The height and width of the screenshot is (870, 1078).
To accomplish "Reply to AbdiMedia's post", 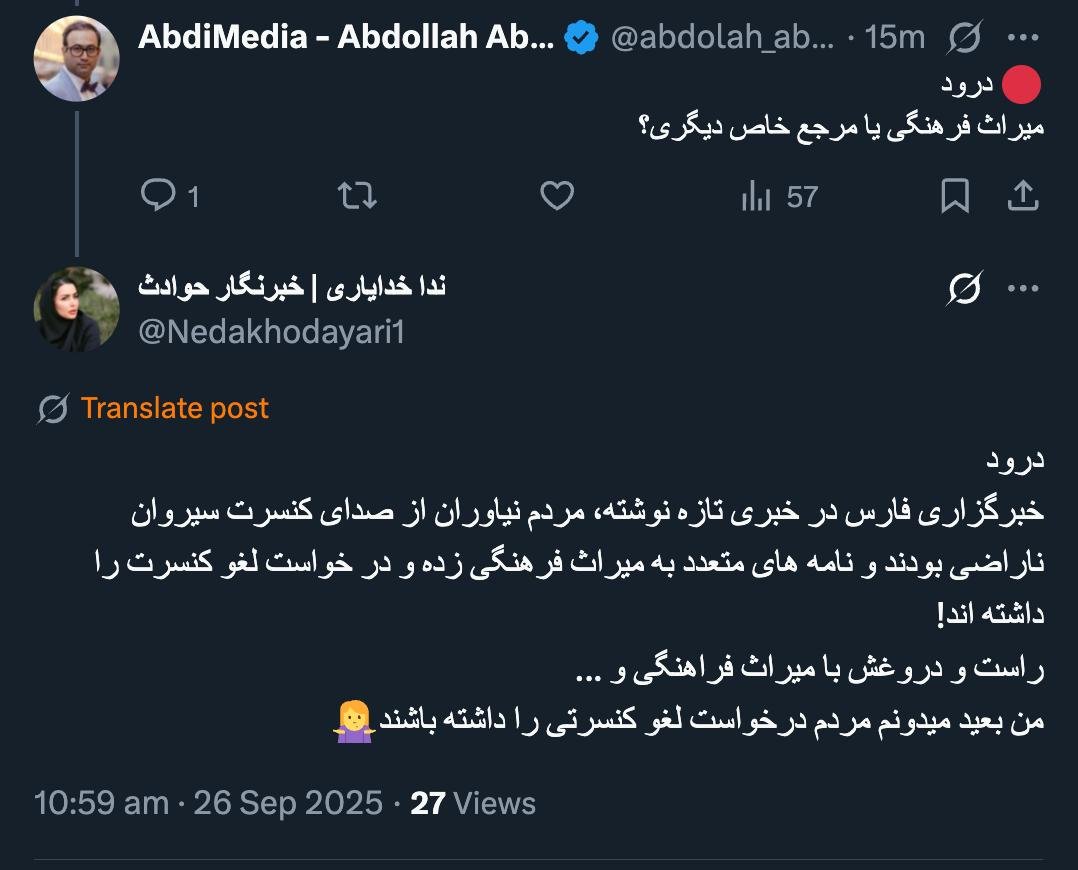I will click(158, 196).
